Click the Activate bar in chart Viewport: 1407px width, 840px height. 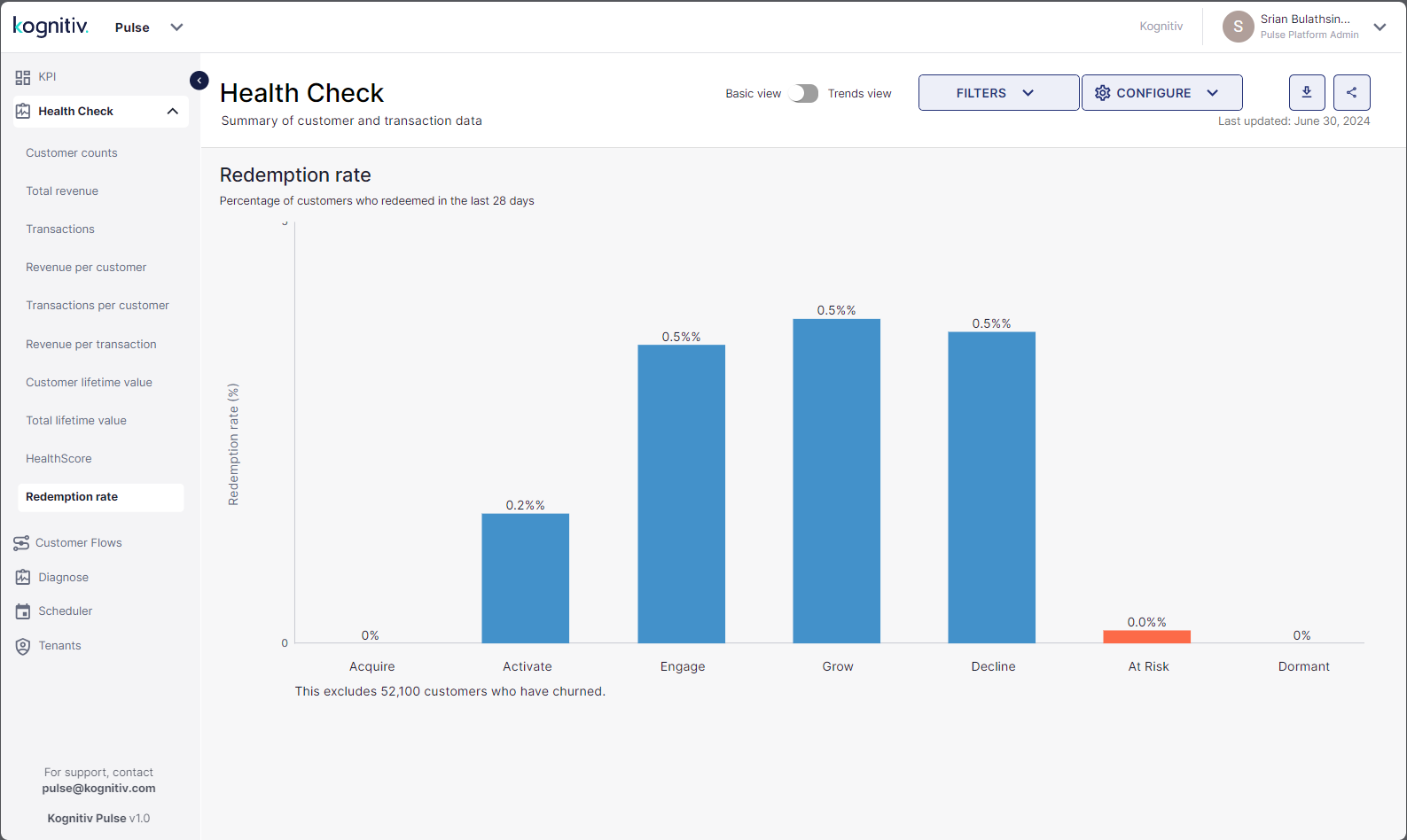point(526,579)
